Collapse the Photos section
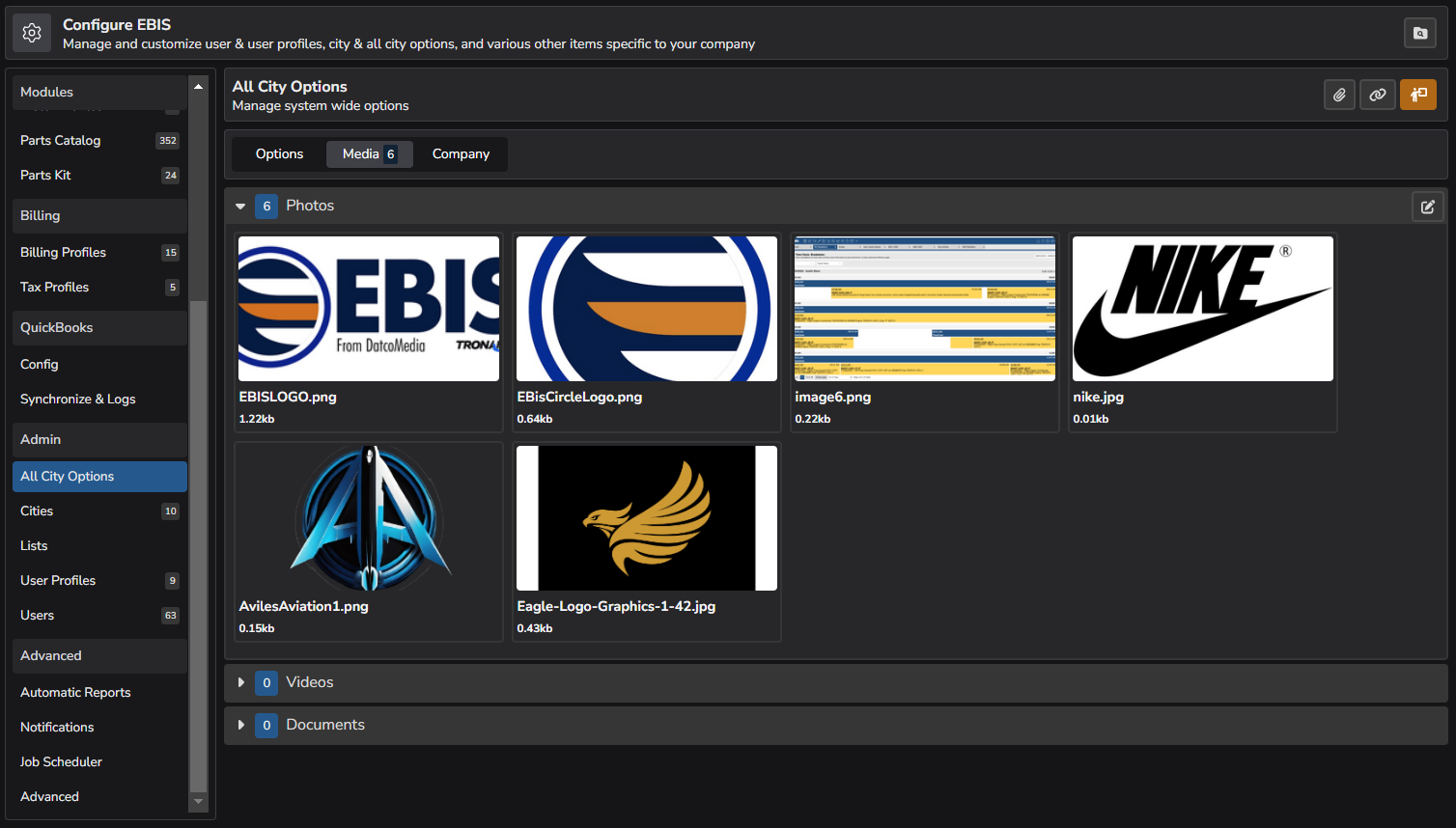 pyautogui.click(x=239, y=206)
